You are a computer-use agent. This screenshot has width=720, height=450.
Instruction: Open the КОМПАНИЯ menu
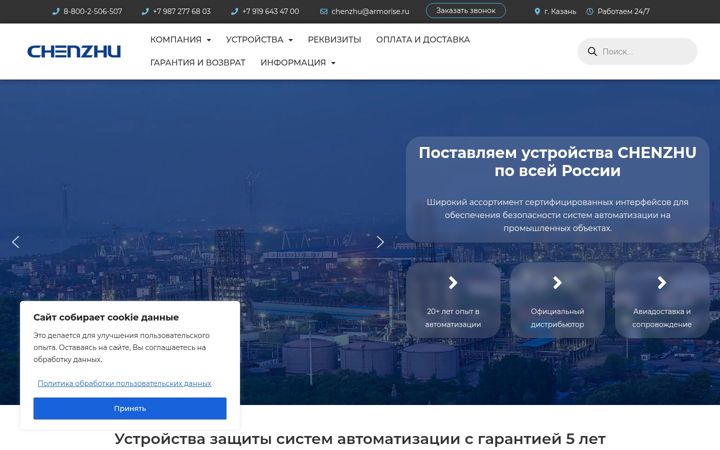pos(176,39)
